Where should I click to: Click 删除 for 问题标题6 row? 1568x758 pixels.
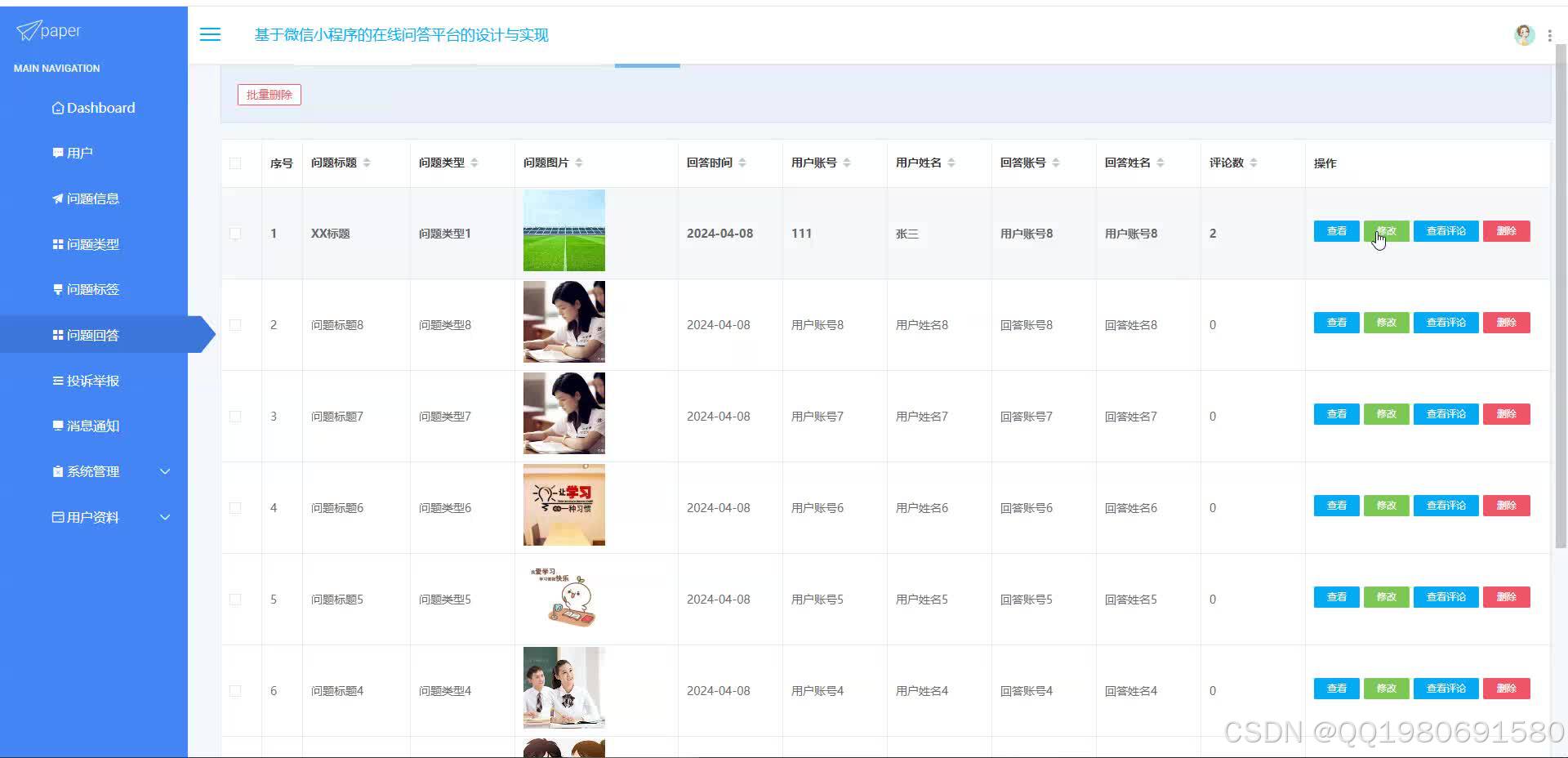pos(1507,506)
